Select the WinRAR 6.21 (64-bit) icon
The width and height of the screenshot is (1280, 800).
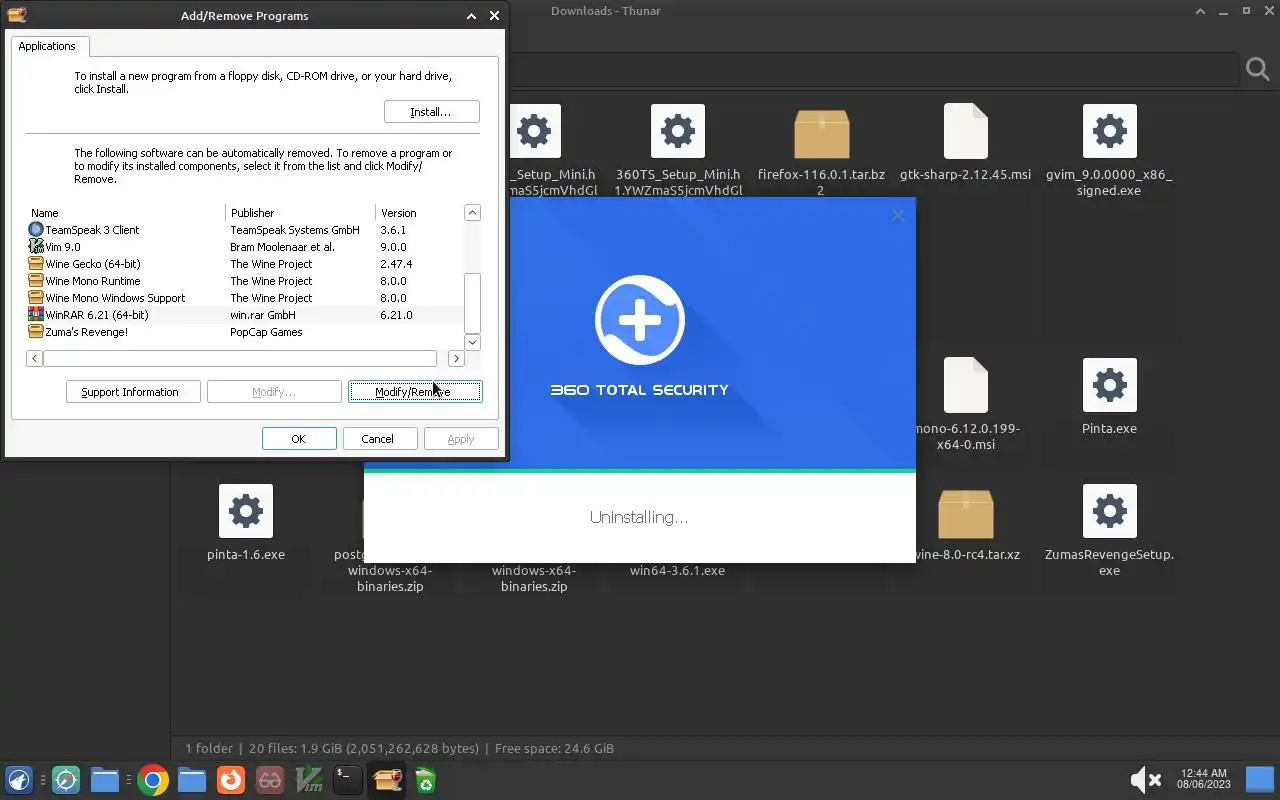(36, 315)
